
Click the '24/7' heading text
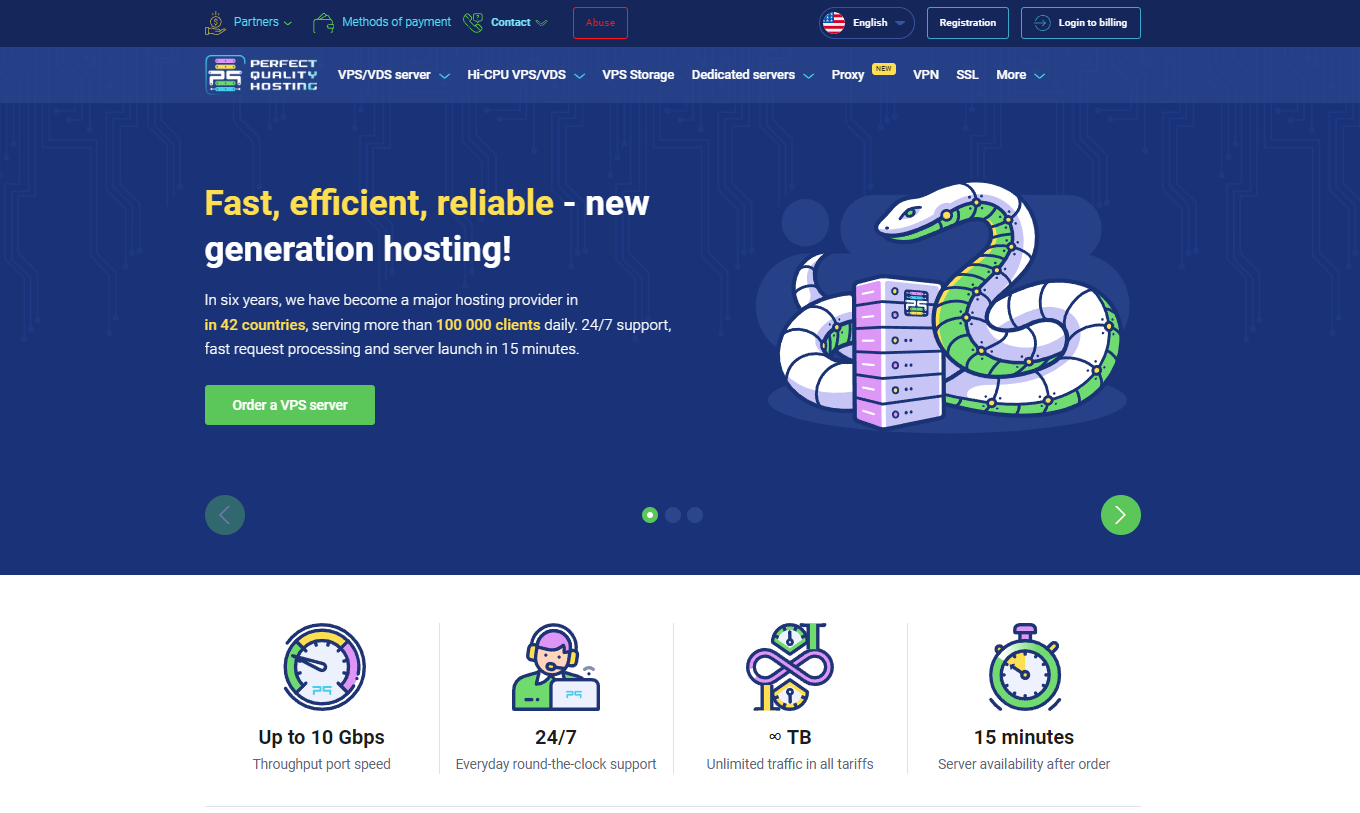556,737
